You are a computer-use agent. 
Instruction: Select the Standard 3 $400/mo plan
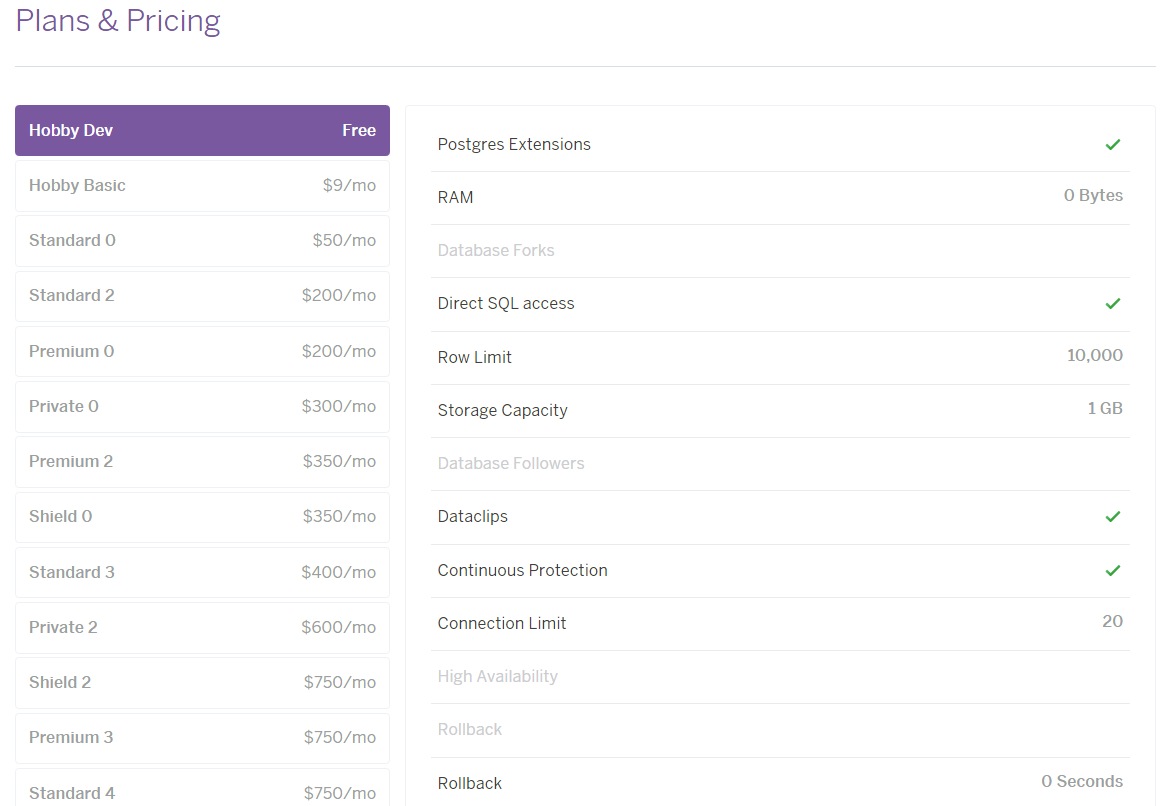tap(202, 571)
